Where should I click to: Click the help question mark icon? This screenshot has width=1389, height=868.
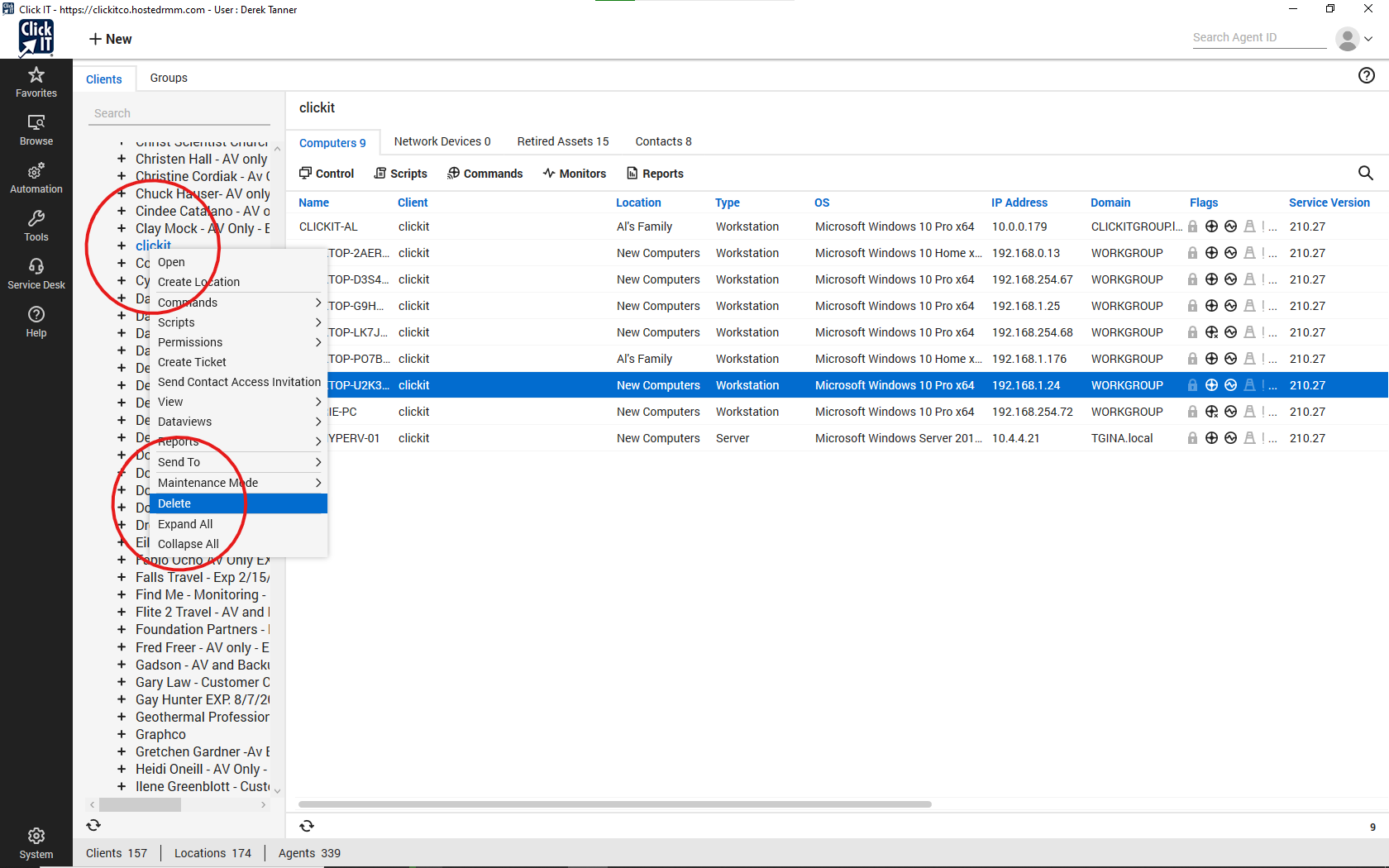click(1367, 75)
